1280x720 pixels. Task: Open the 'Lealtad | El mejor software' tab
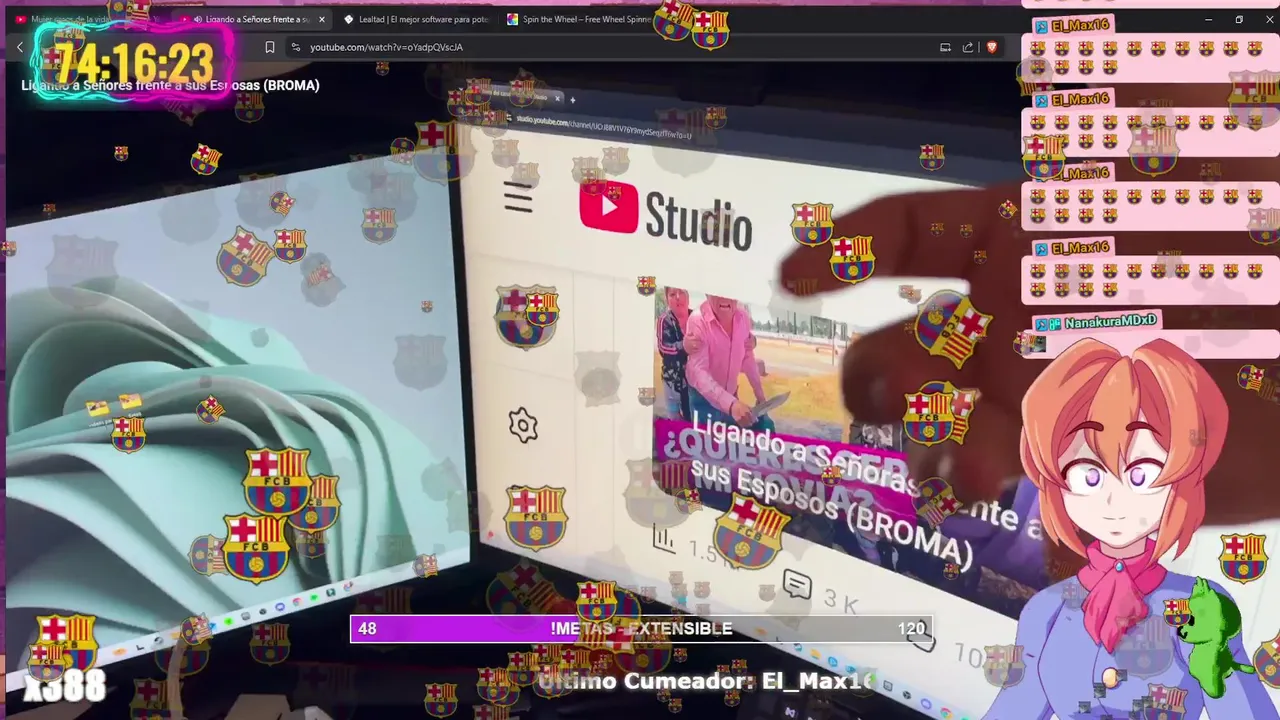click(x=416, y=19)
